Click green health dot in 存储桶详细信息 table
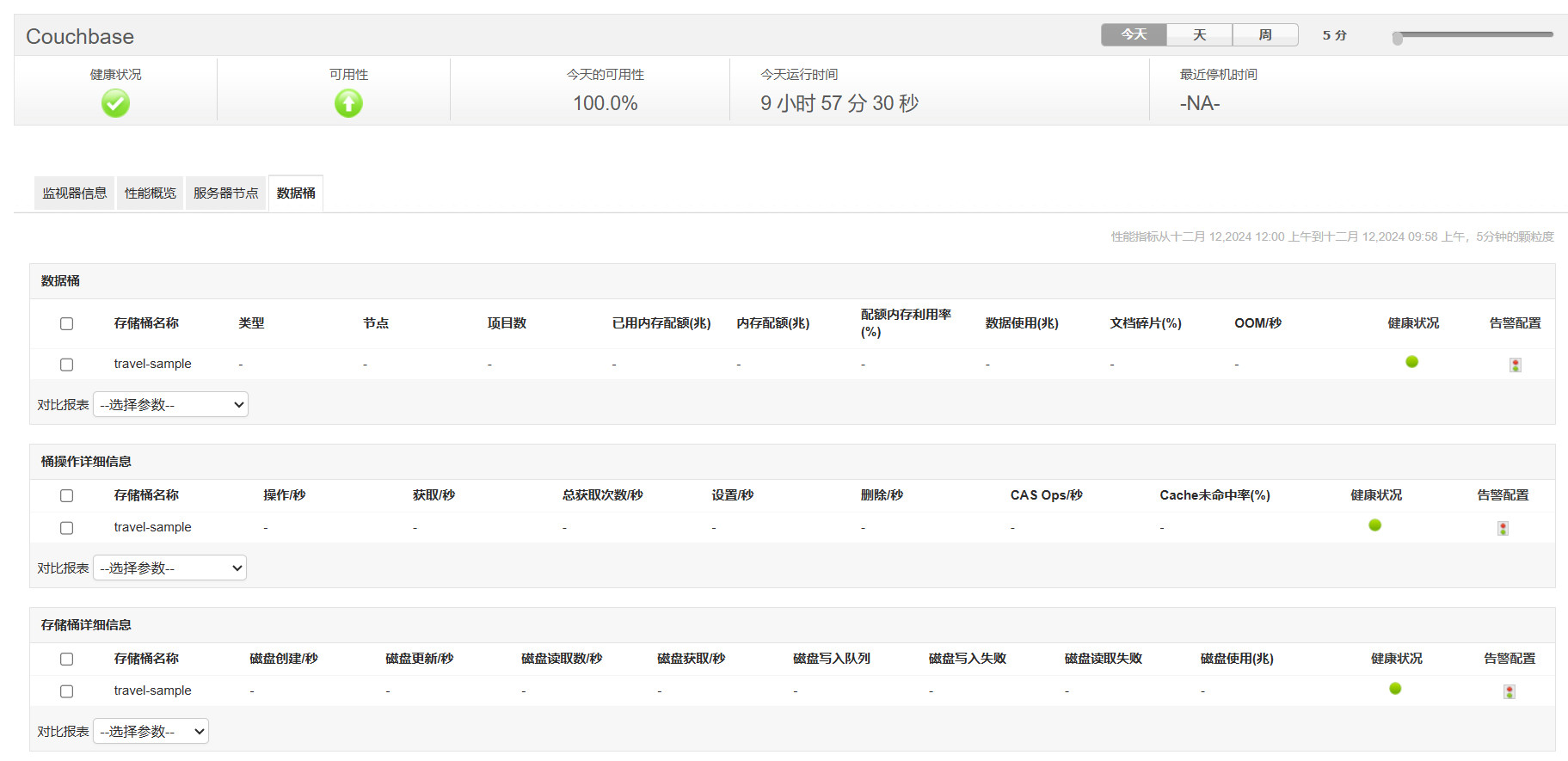Image resolution: width=1568 pixels, height=761 pixels. (x=1395, y=689)
